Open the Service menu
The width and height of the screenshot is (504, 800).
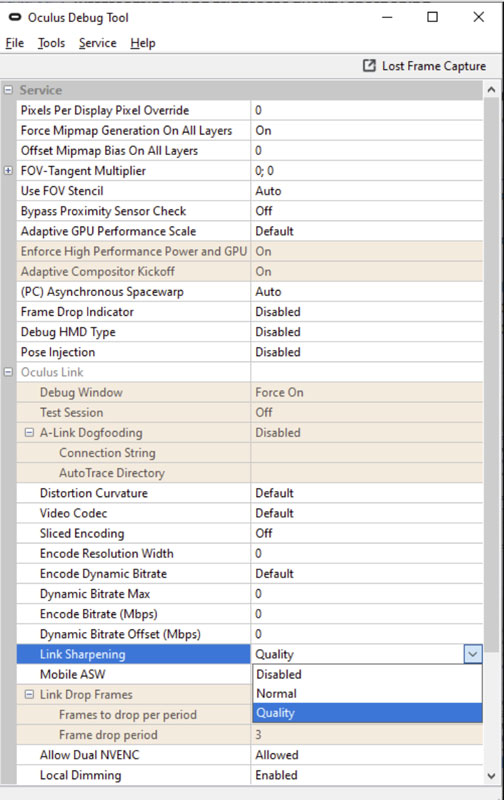tap(97, 43)
